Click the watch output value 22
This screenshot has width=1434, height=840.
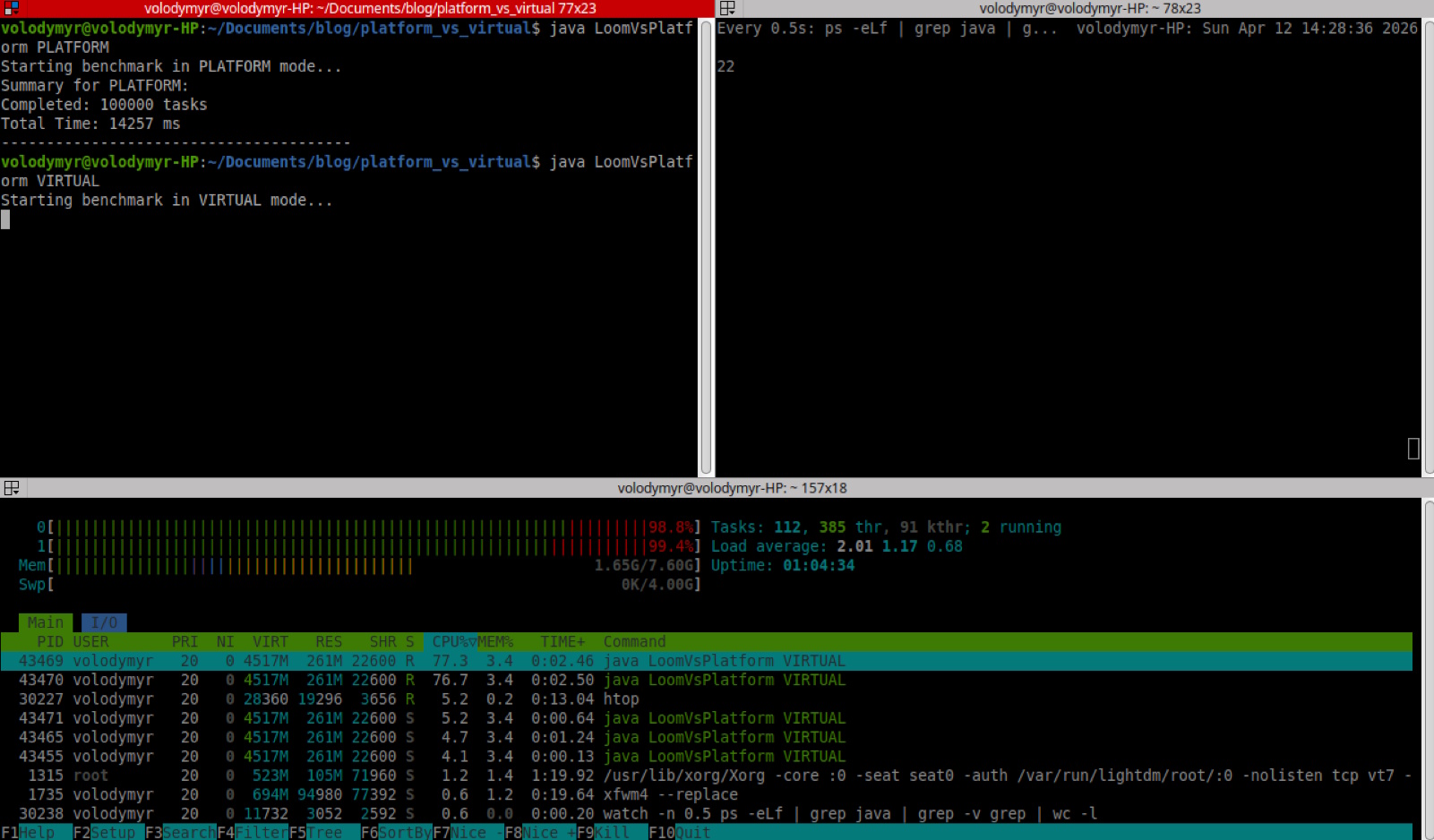tap(726, 66)
